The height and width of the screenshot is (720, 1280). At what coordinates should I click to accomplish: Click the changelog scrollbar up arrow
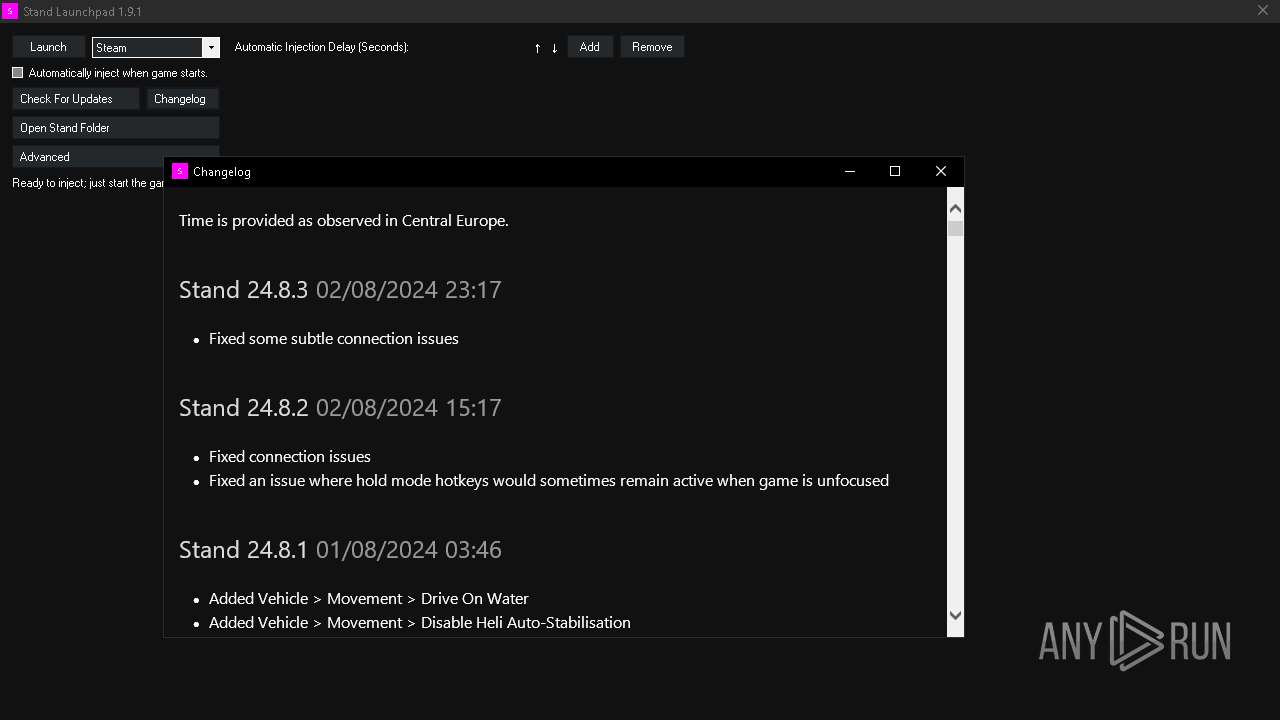[x=955, y=208]
